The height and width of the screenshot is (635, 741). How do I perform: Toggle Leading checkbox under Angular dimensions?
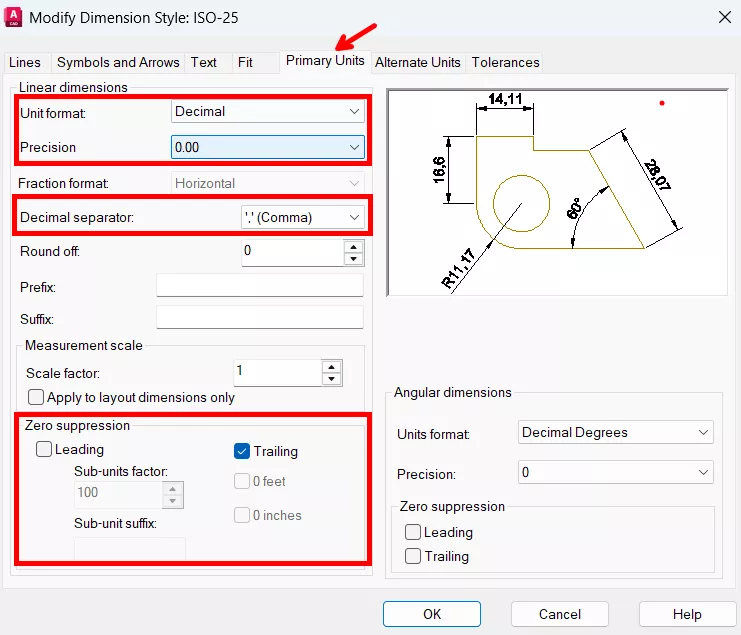pos(413,533)
